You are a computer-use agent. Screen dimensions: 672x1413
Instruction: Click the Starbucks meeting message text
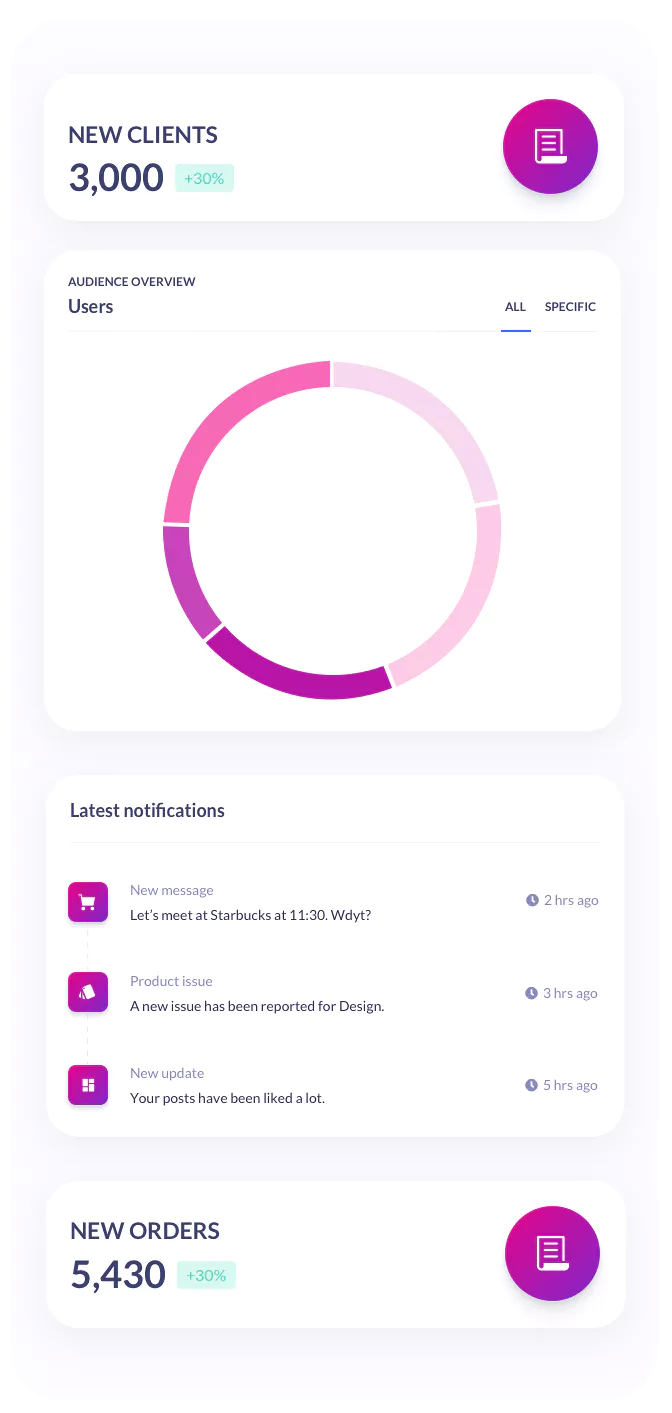pos(250,914)
